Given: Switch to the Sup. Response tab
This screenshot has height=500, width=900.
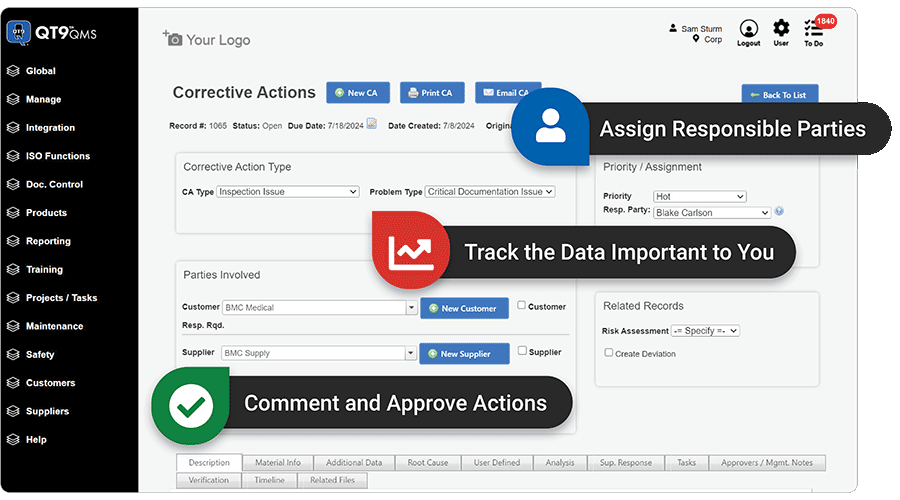Looking at the screenshot, I should point(626,463).
